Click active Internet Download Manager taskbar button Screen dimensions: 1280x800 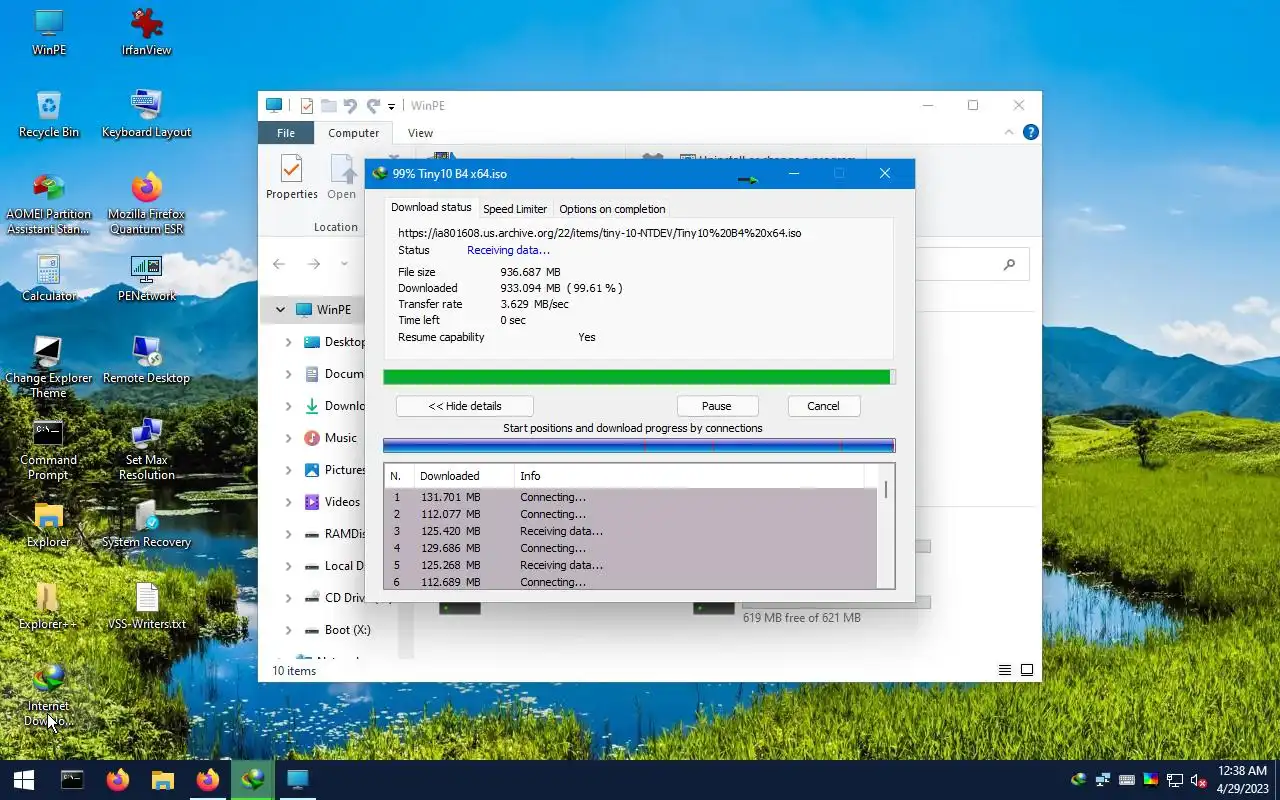(253, 780)
